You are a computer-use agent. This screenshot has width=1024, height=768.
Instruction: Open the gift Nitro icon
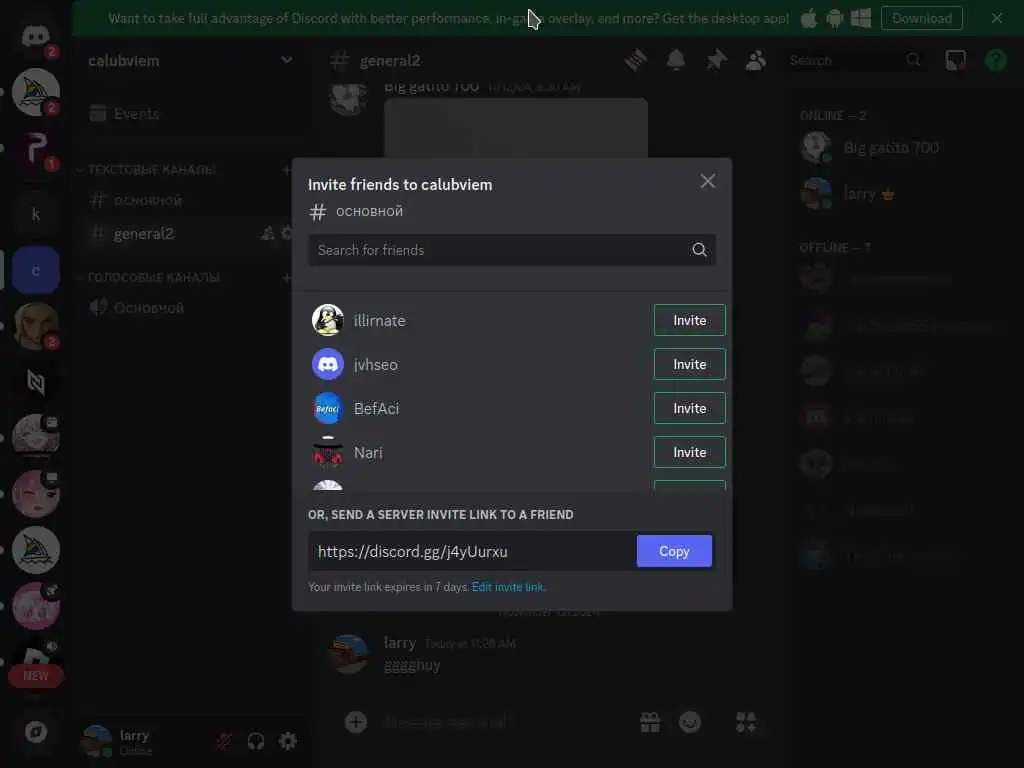650,722
